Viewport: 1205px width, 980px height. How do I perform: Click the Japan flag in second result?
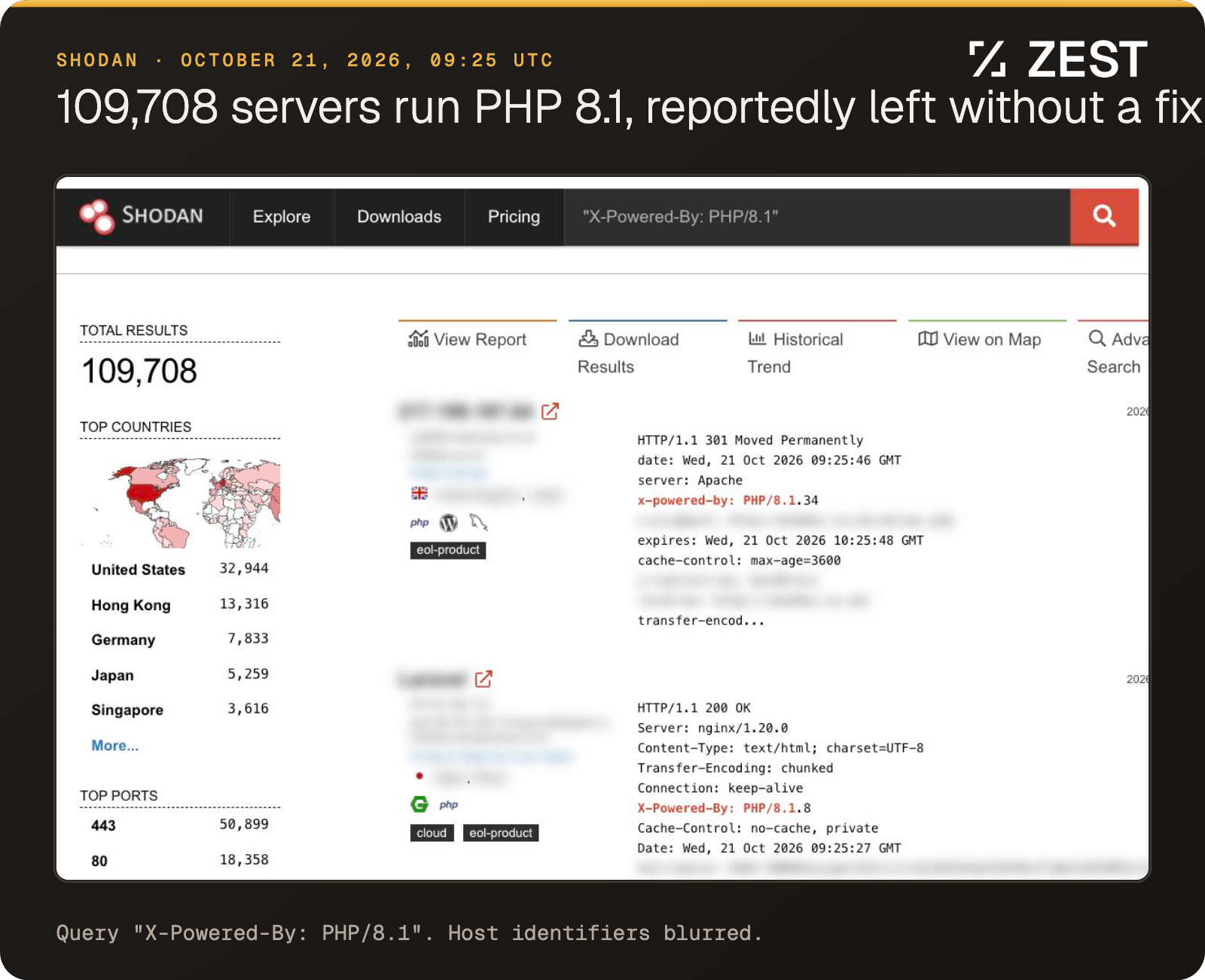coord(419,776)
